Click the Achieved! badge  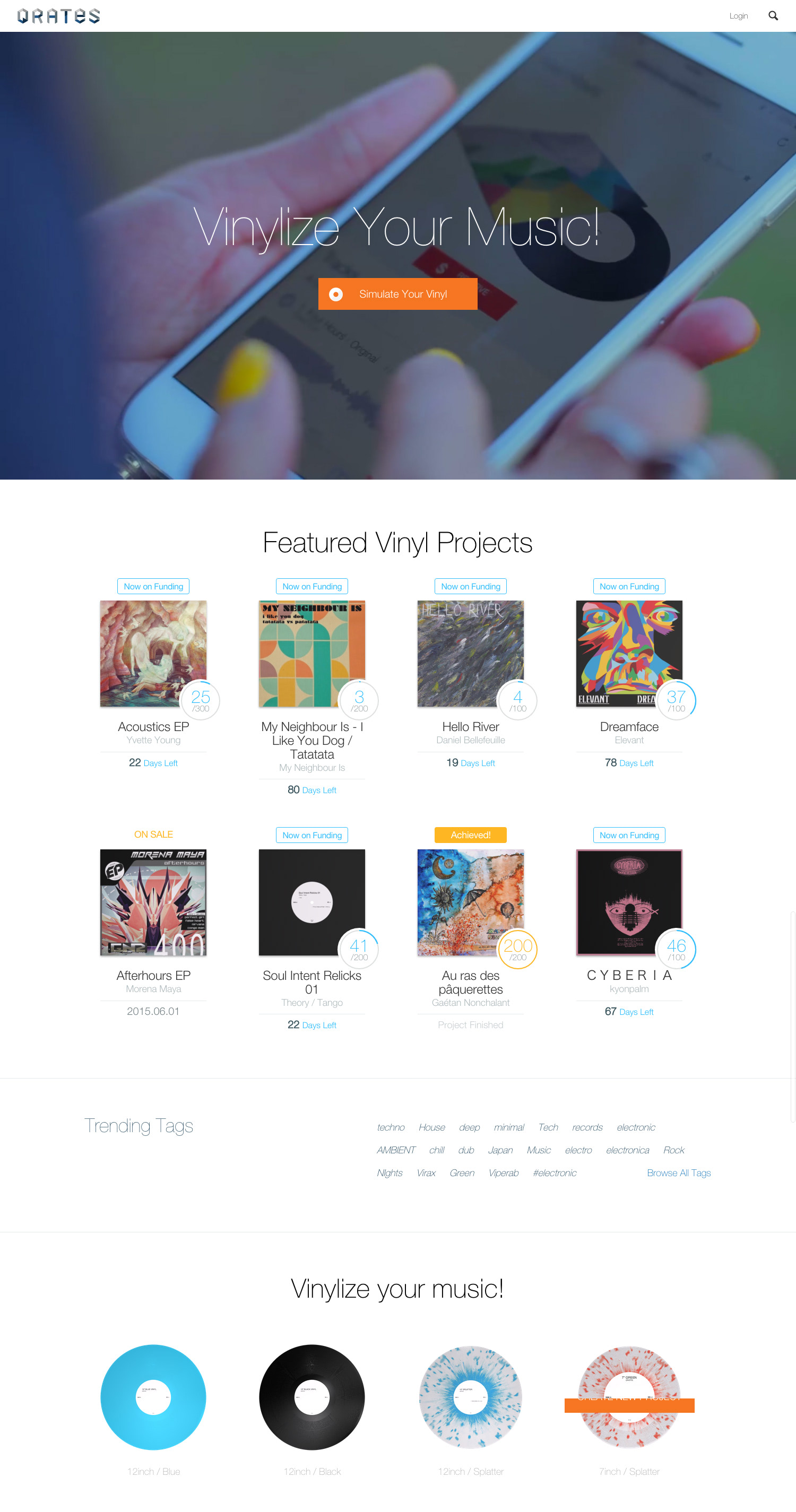[x=470, y=835]
